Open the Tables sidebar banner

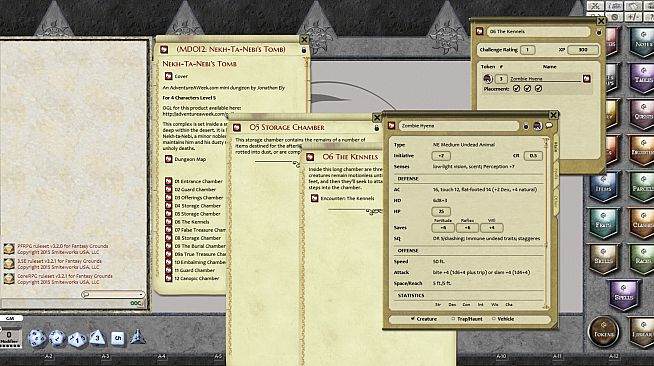pyautogui.click(x=642, y=78)
